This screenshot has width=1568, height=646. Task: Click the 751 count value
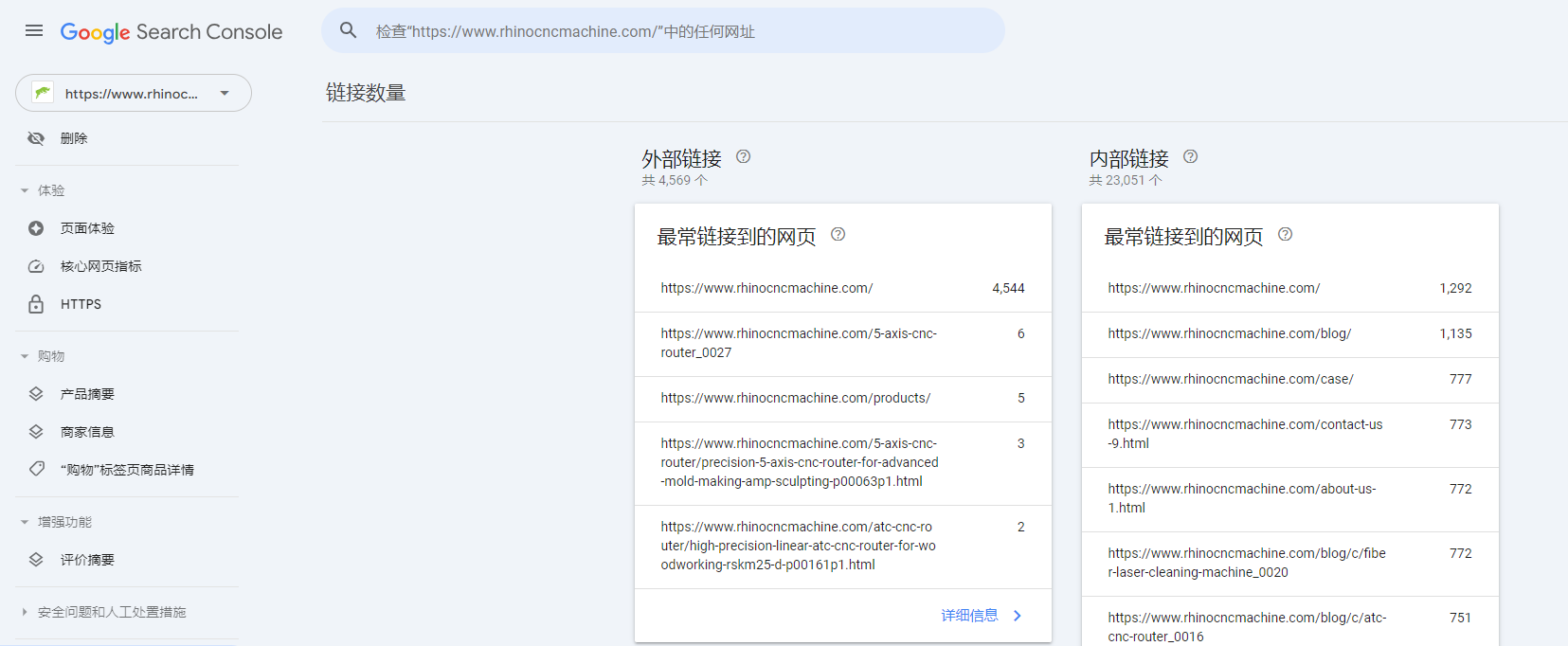pos(1460,618)
